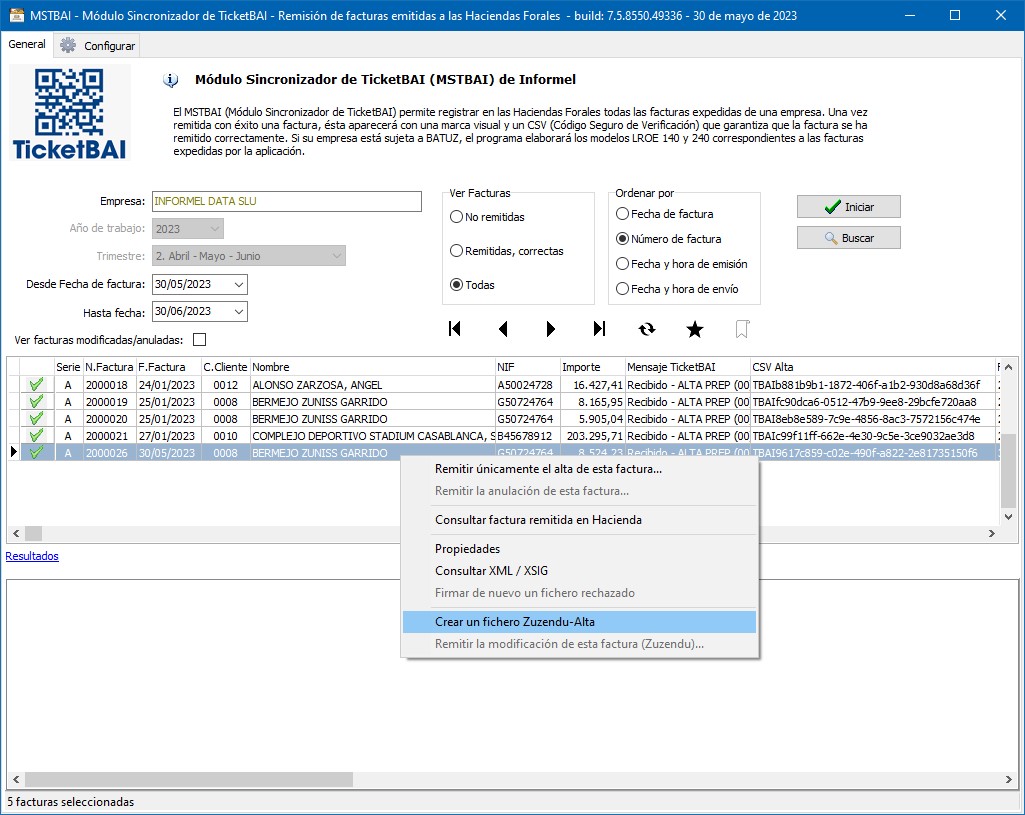The height and width of the screenshot is (815, 1025).
Task: Click the current-row arrow marker
Action: pyautogui.click(x=14, y=452)
